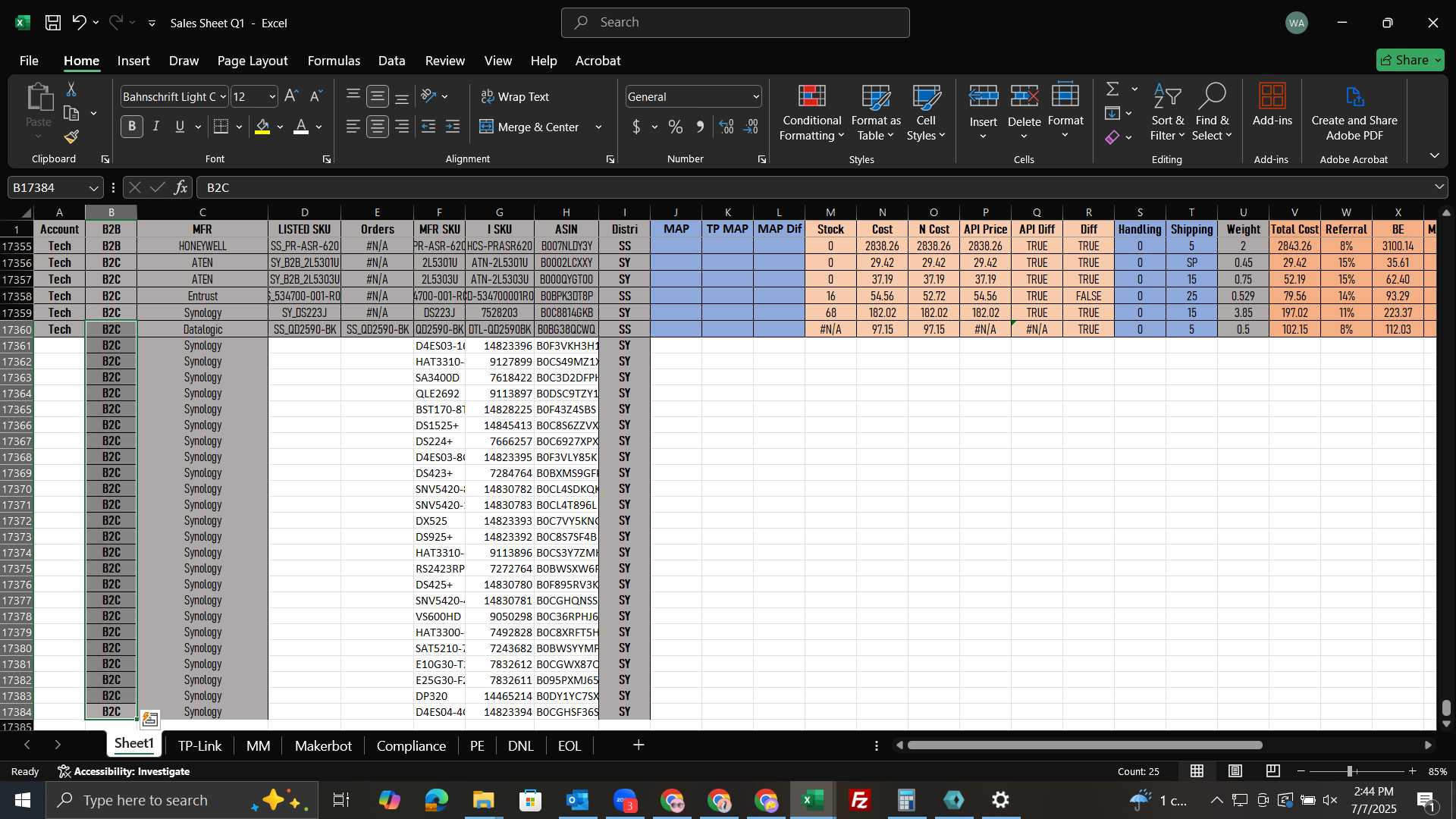
Task: Click the Share button
Action: point(1410,60)
